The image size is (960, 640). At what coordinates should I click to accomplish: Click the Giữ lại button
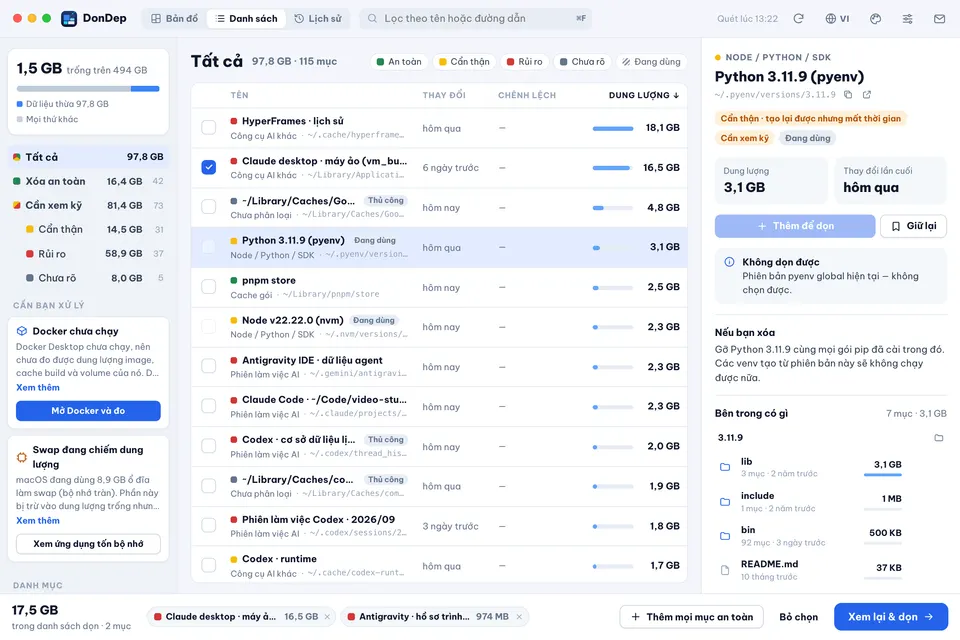click(x=913, y=226)
